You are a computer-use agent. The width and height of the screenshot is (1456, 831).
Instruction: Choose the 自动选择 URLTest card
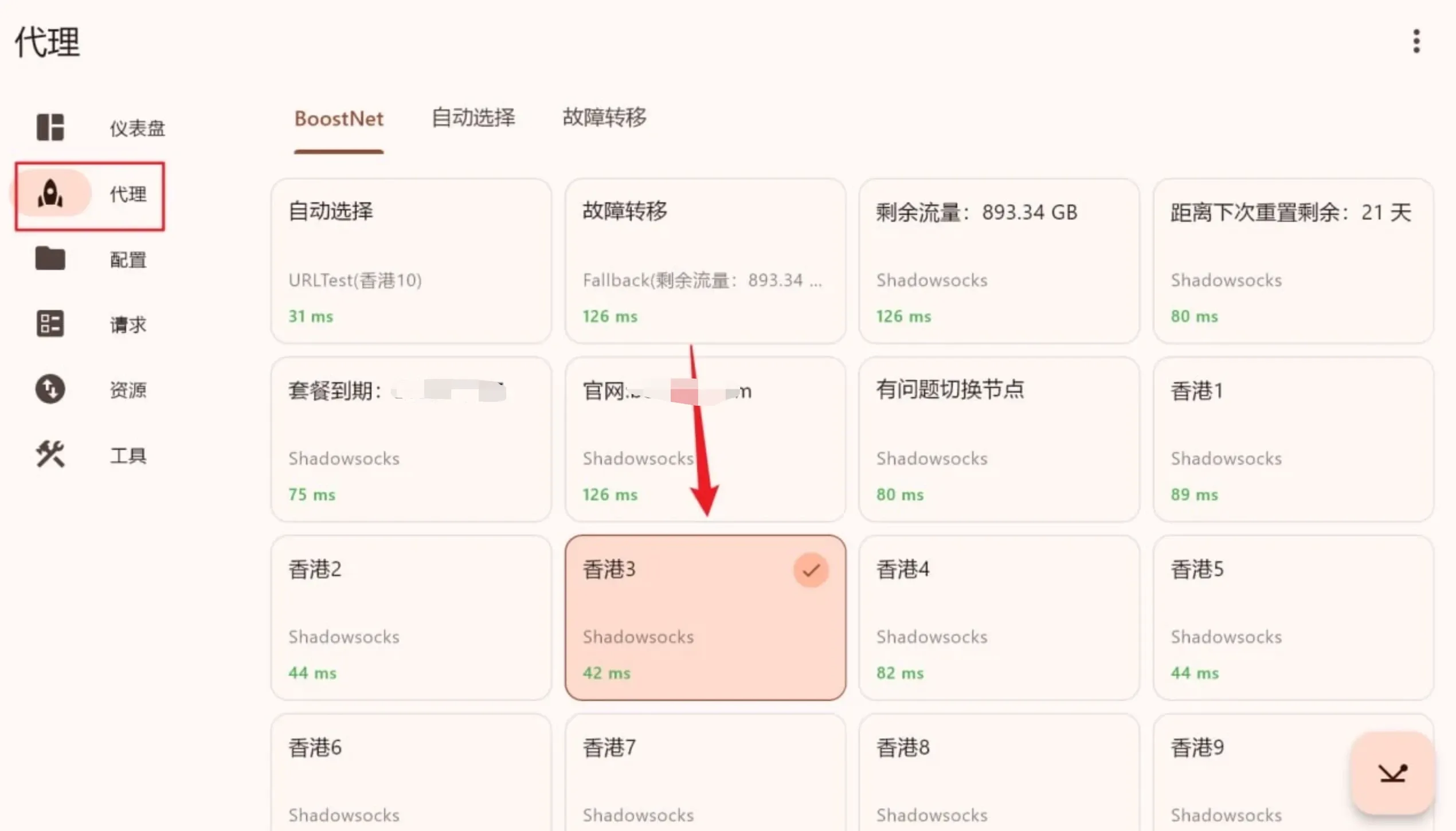tap(411, 261)
